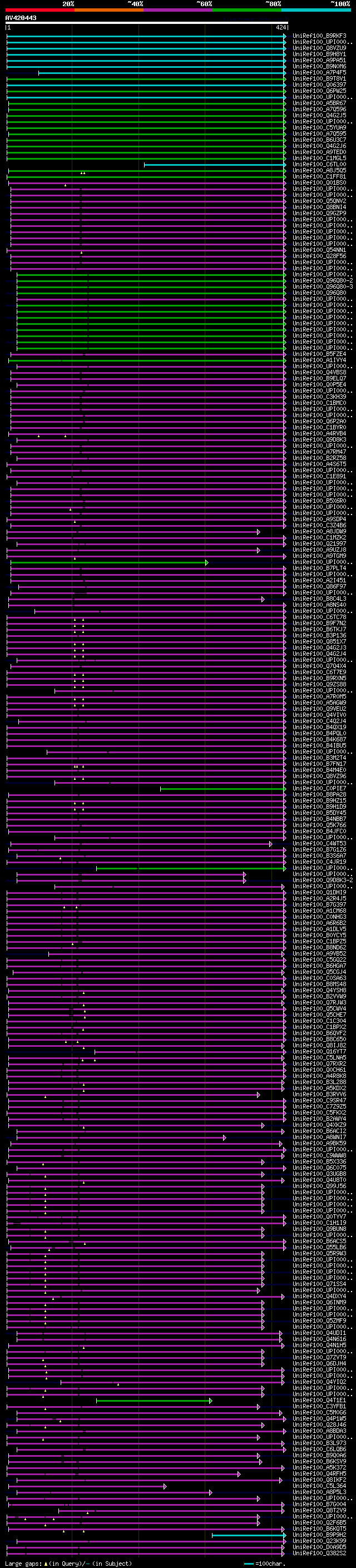Click the orange ~40% legend color bar
The height and width of the screenshot is (1568, 356).
point(109,10)
